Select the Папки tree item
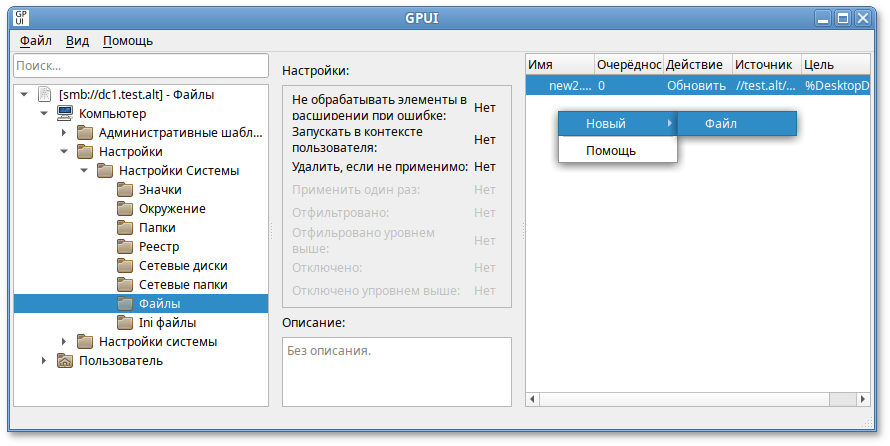Screen dimensions: 890x446 tap(157, 228)
